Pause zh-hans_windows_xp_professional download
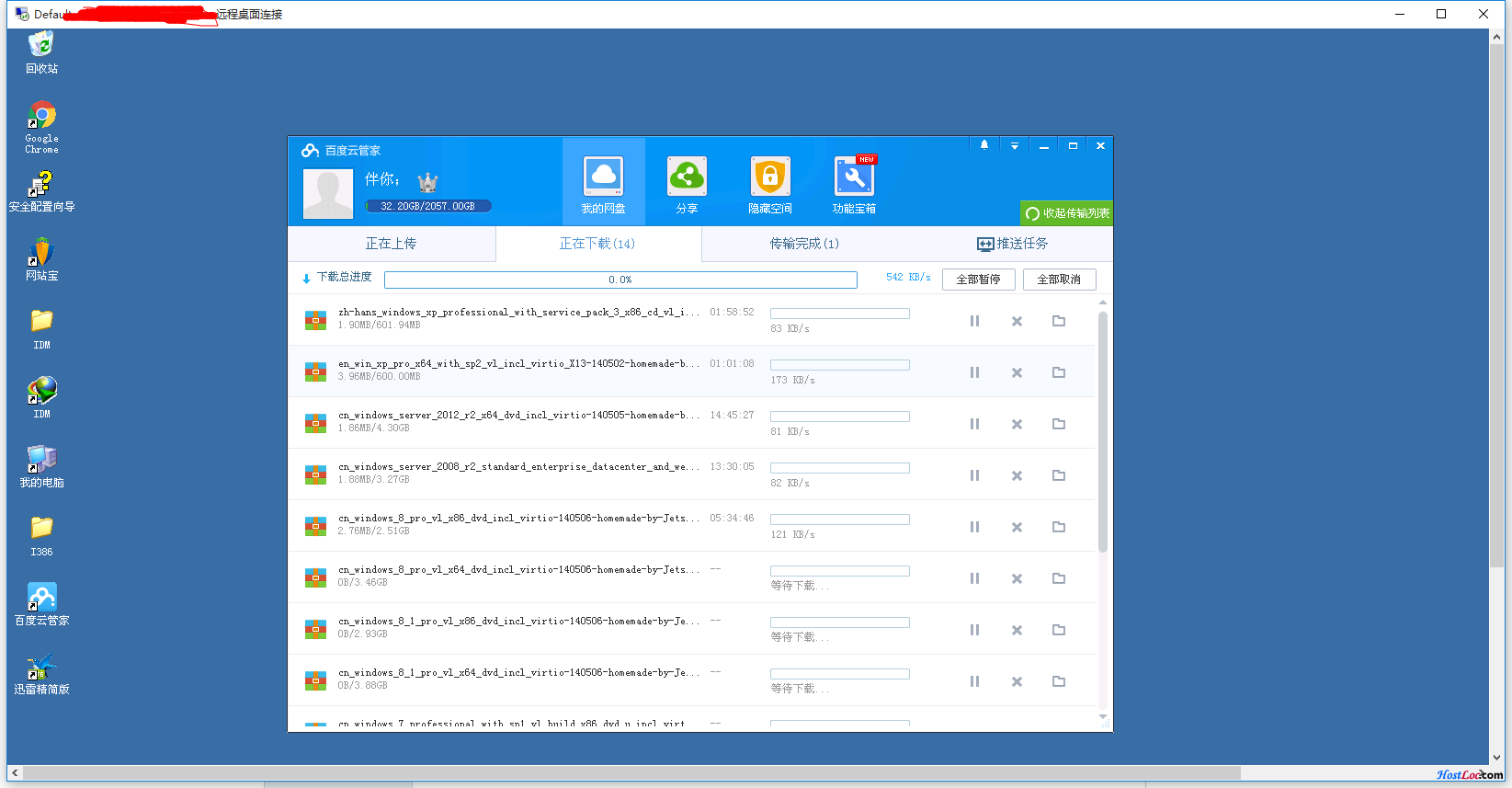 click(x=974, y=321)
